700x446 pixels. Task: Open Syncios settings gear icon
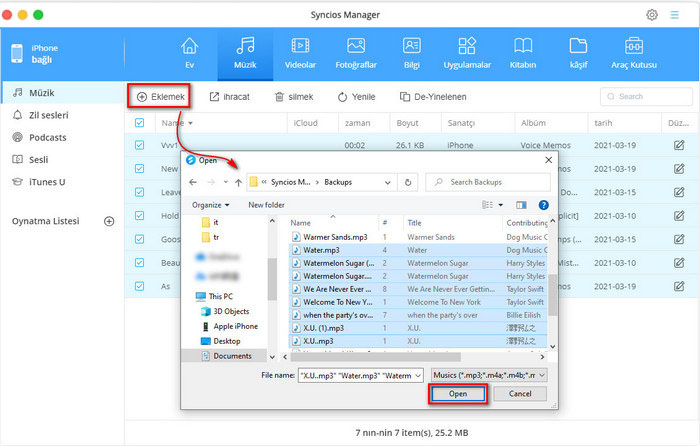point(652,15)
